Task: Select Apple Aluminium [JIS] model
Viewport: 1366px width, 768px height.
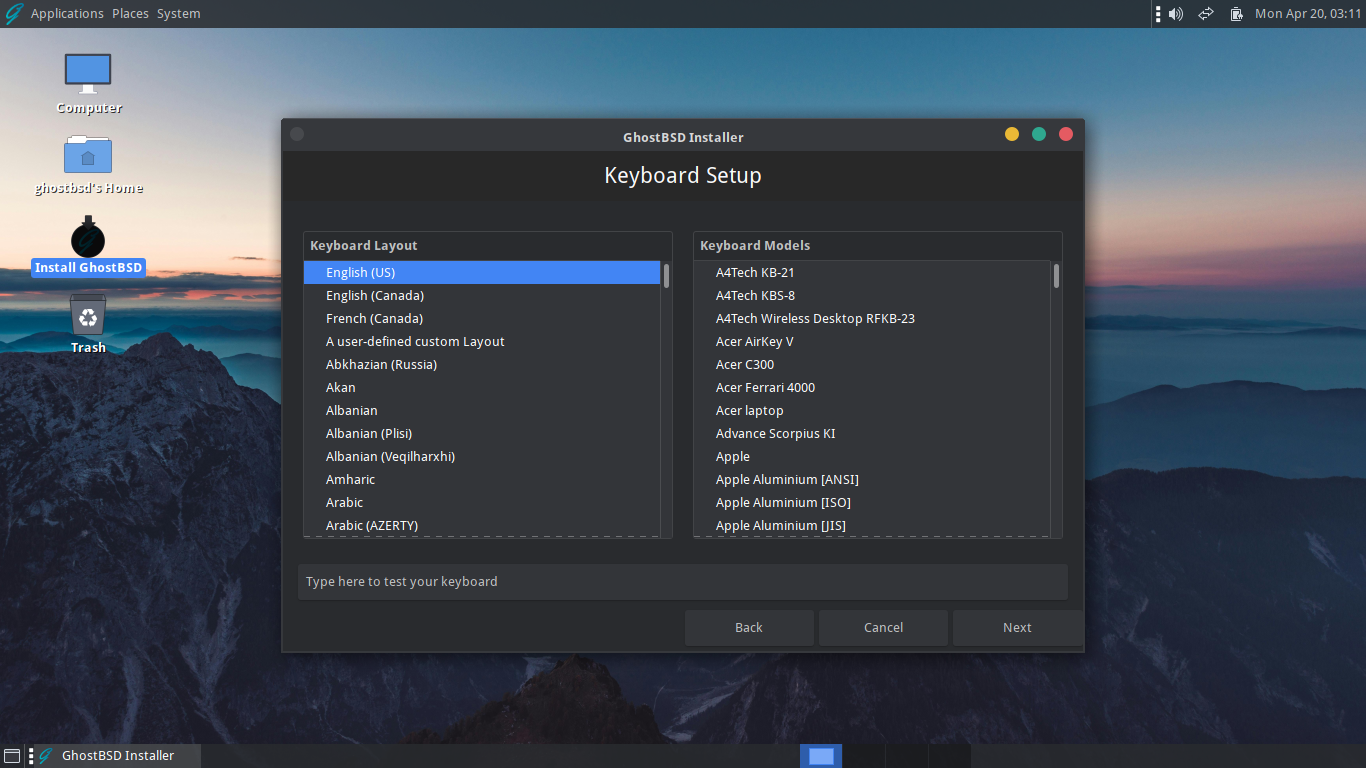Action: (x=872, y=526)
